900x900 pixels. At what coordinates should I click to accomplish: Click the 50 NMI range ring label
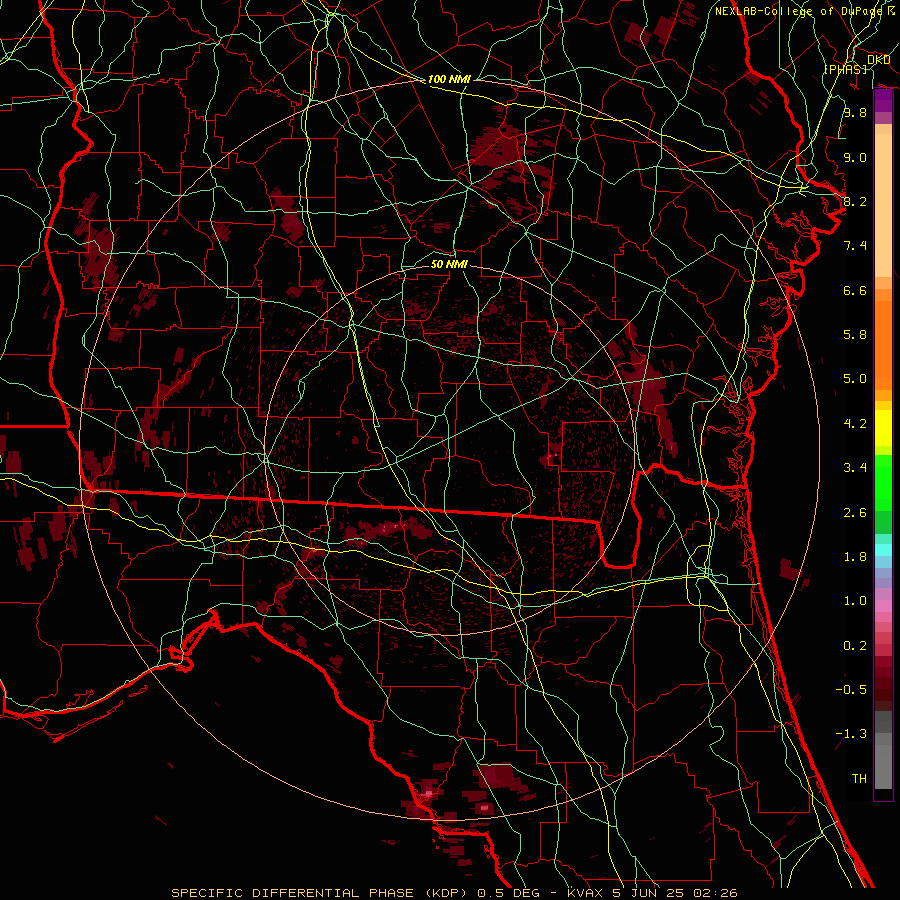click(x=449, y=264)
